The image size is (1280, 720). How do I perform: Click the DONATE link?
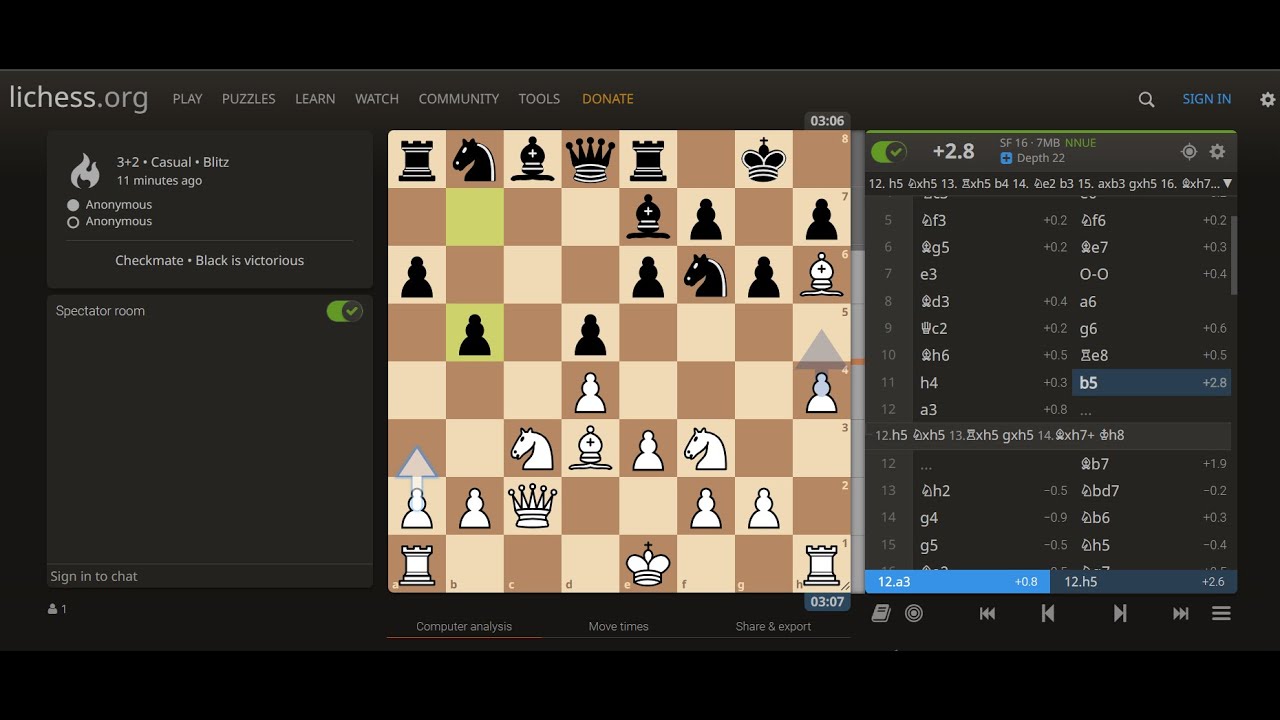(608, 99)
